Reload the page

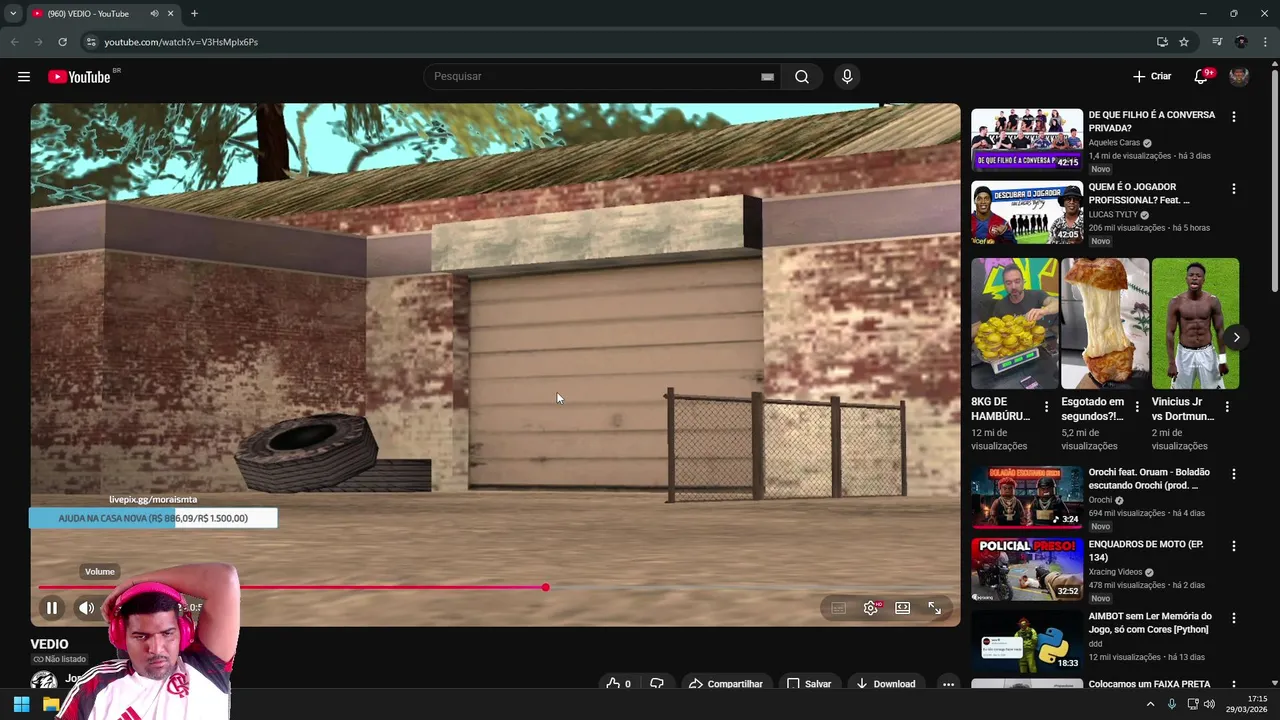62,42
